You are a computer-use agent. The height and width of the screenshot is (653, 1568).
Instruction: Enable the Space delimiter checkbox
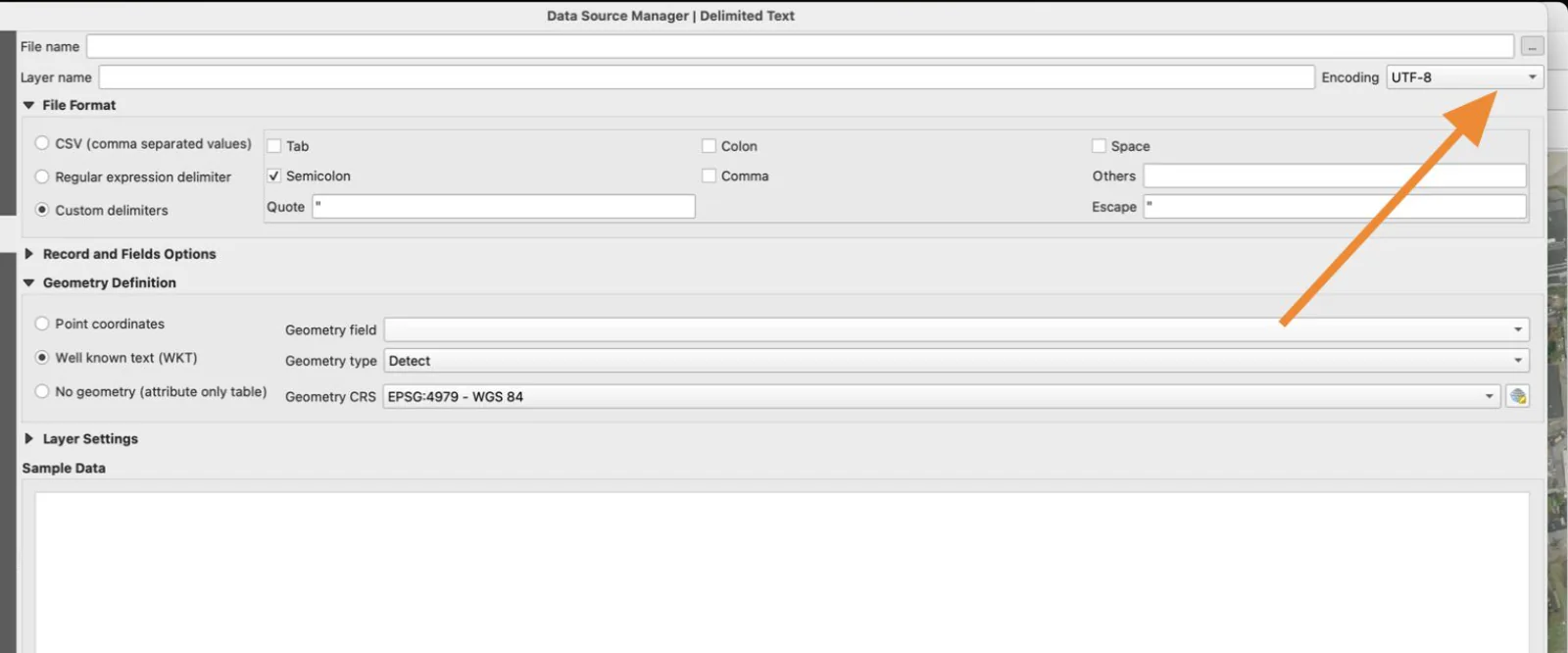pyautogui.click(x=1099, y=146)
